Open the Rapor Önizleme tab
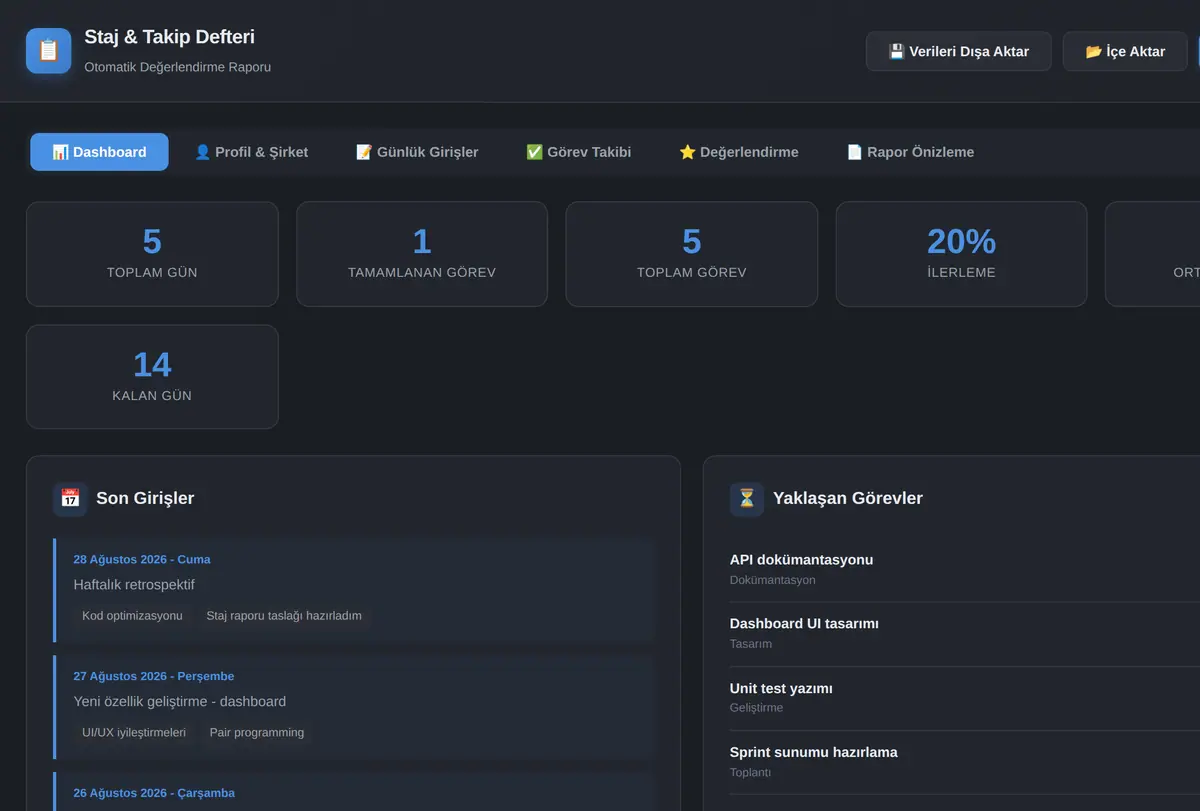This screenshot has width=1200, height=811. pyautogui.click(x=910, y=152)
